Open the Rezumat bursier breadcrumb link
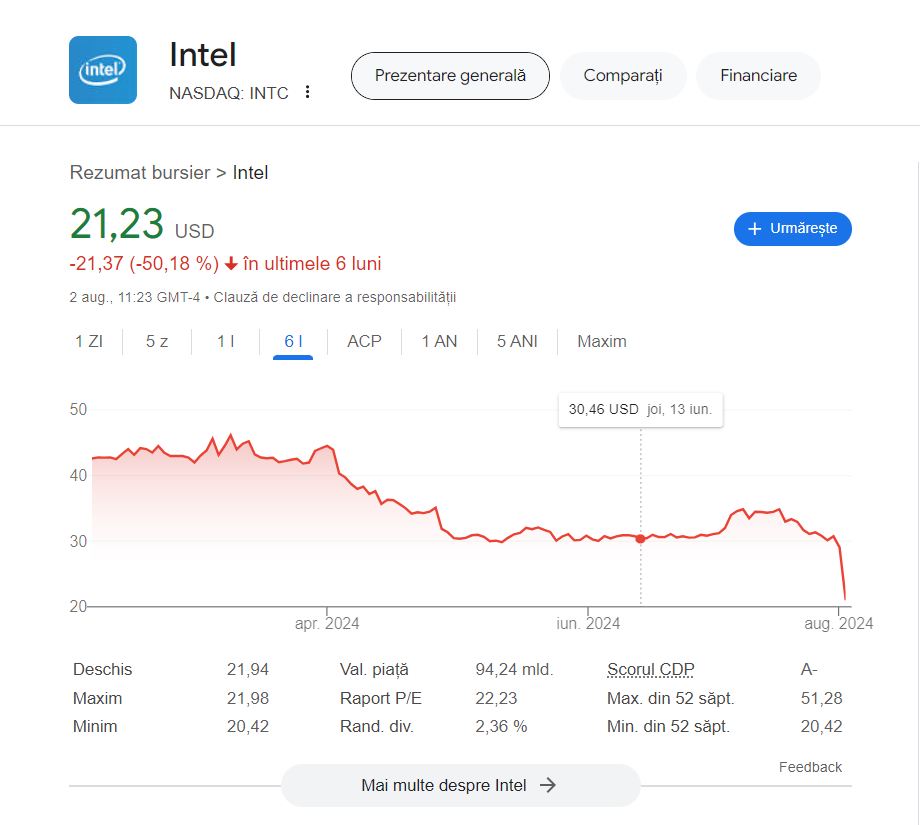 pyautogui.click(x=140, y=173)
